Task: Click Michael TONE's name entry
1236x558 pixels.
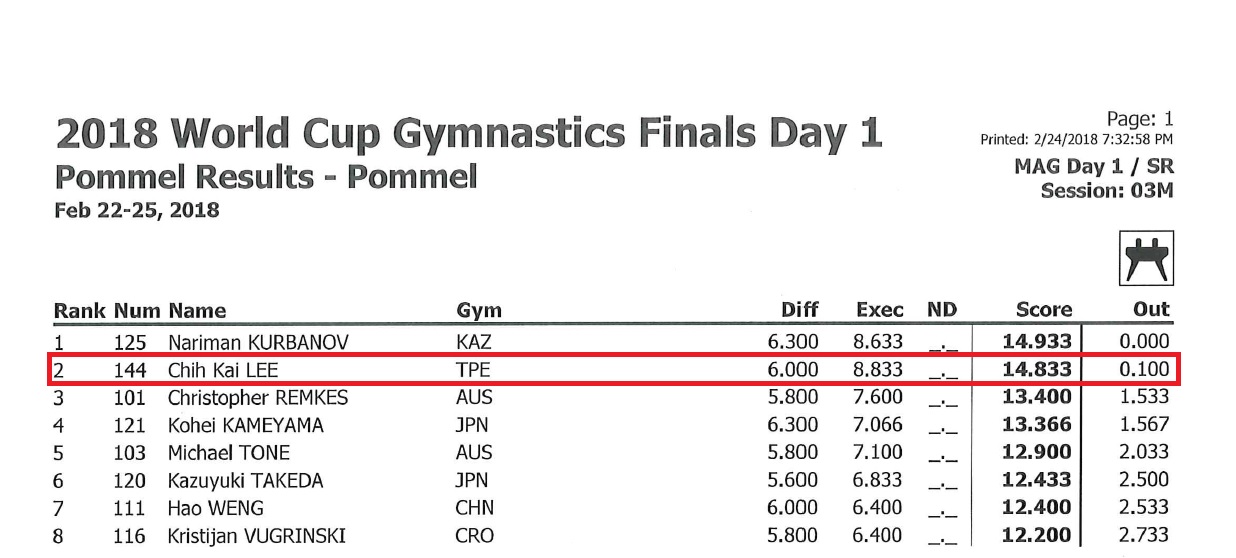Action: coord(223,453)
